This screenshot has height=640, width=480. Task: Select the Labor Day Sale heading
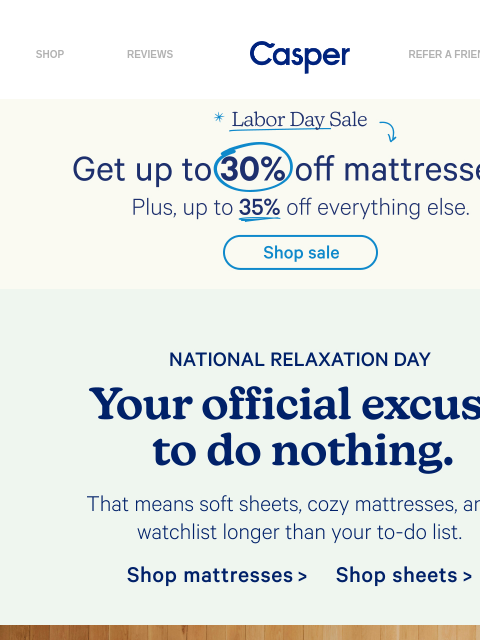click(300, 120)
